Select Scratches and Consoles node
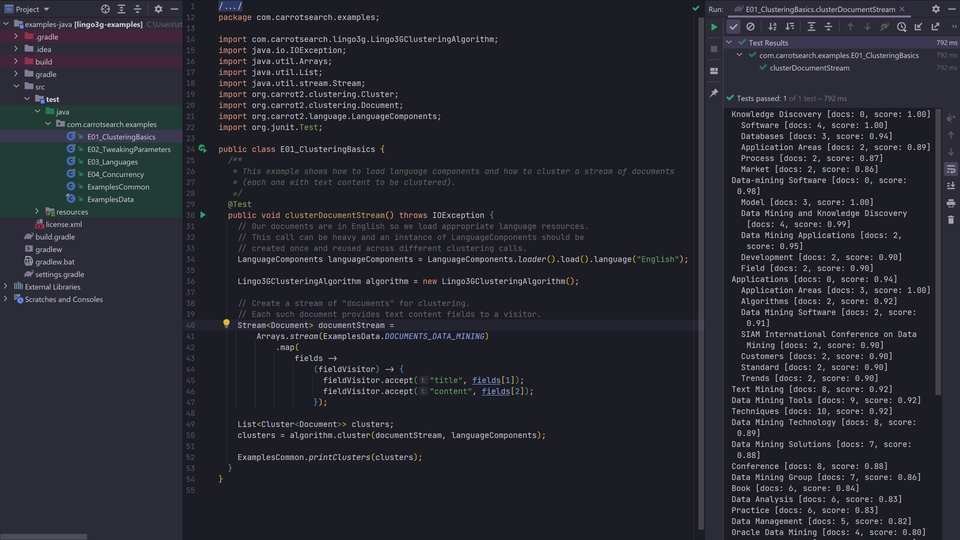This screenshot has height=540, width=960. (64, 299)
